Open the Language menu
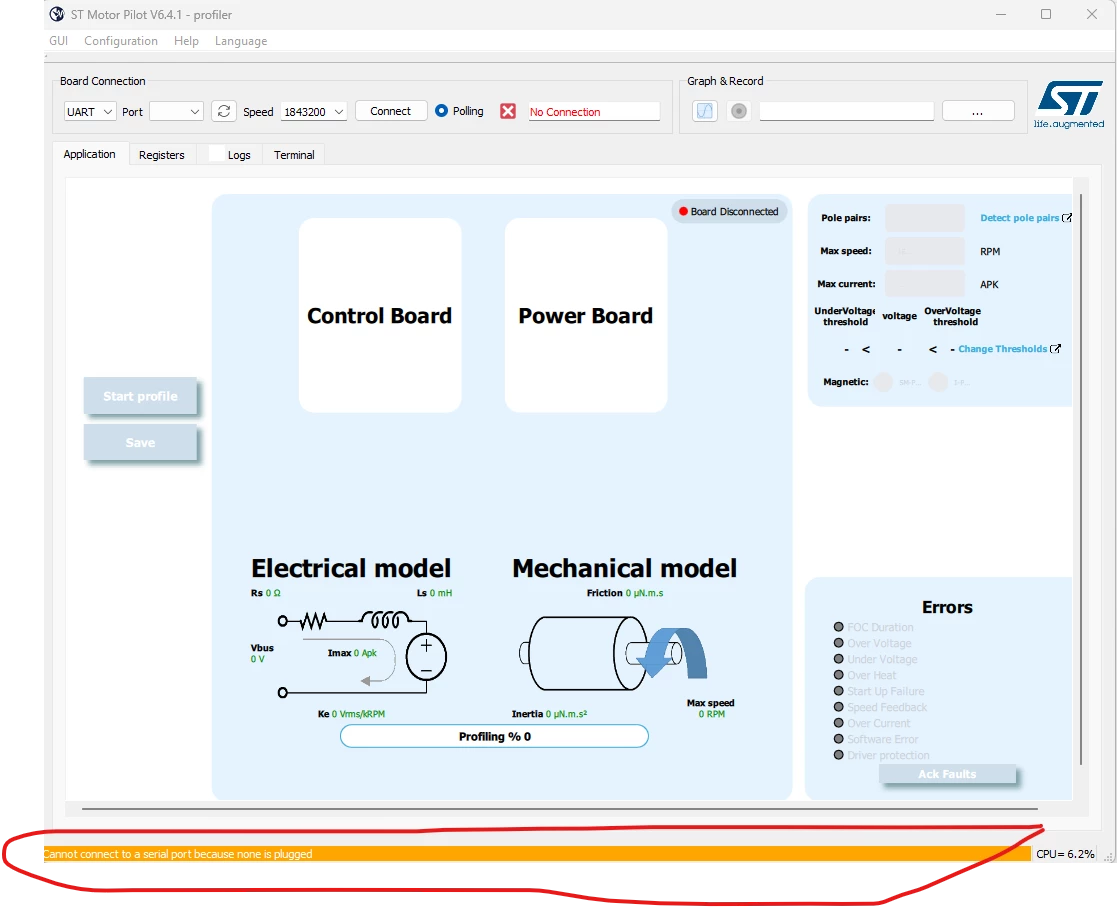Image resolution: width=1117 pixels, height=908 pixels. pos(241,41)
